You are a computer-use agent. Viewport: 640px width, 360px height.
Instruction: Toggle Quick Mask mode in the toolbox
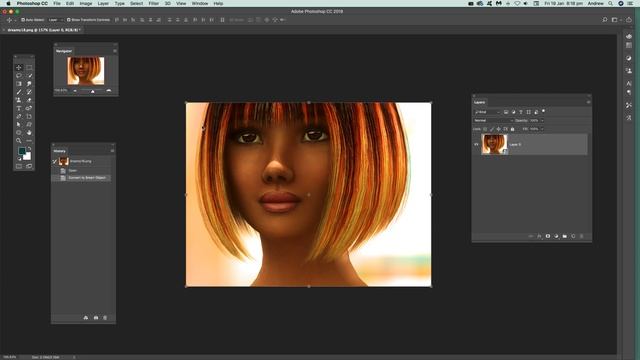coord(19,166)
